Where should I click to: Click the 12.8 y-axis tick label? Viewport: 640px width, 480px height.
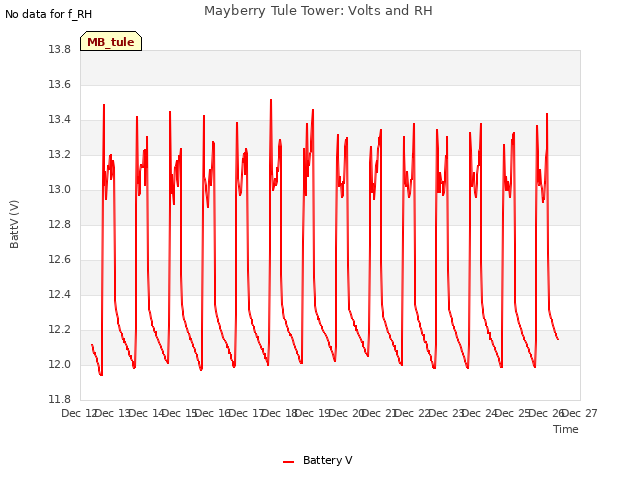click(60, 224)
